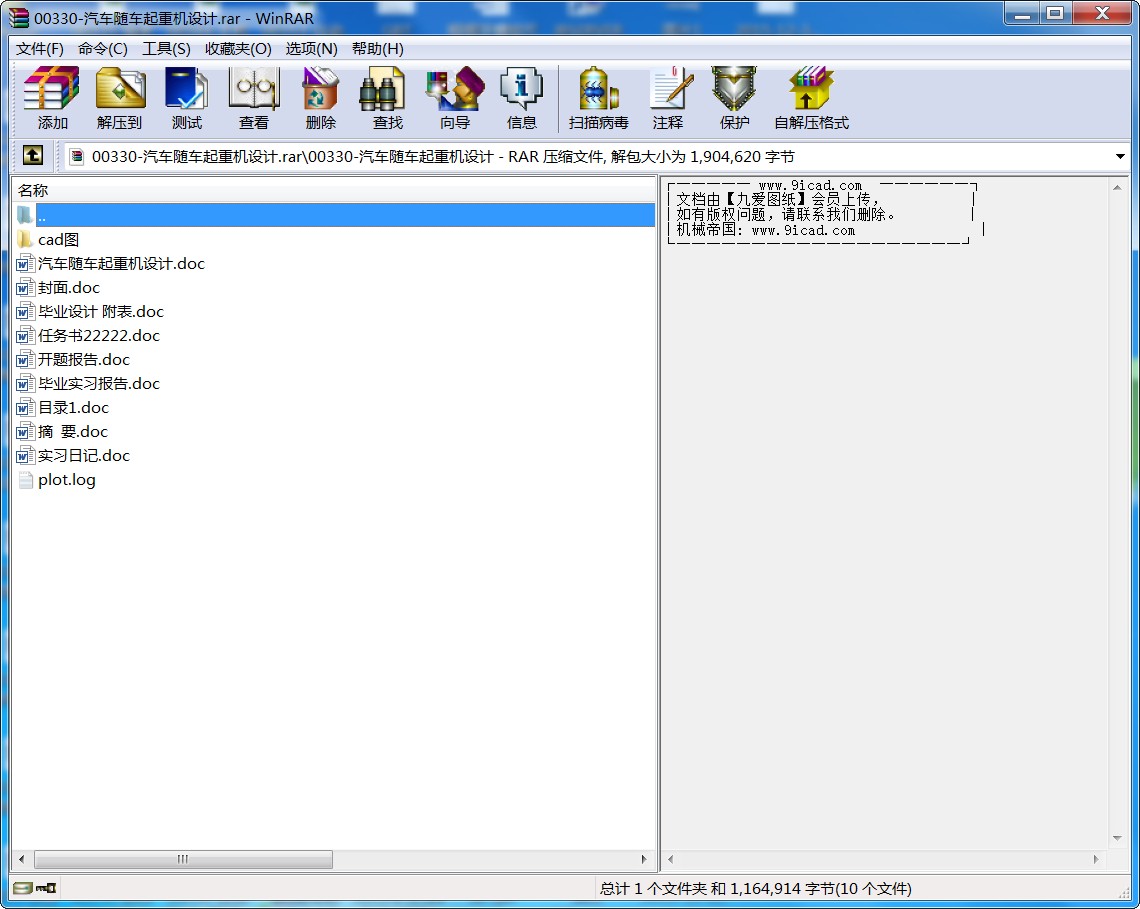Image resolution: width=1140 pixels, height=909 pixels.
Task: Close the WinRAR window
Action: (1102, 14)
